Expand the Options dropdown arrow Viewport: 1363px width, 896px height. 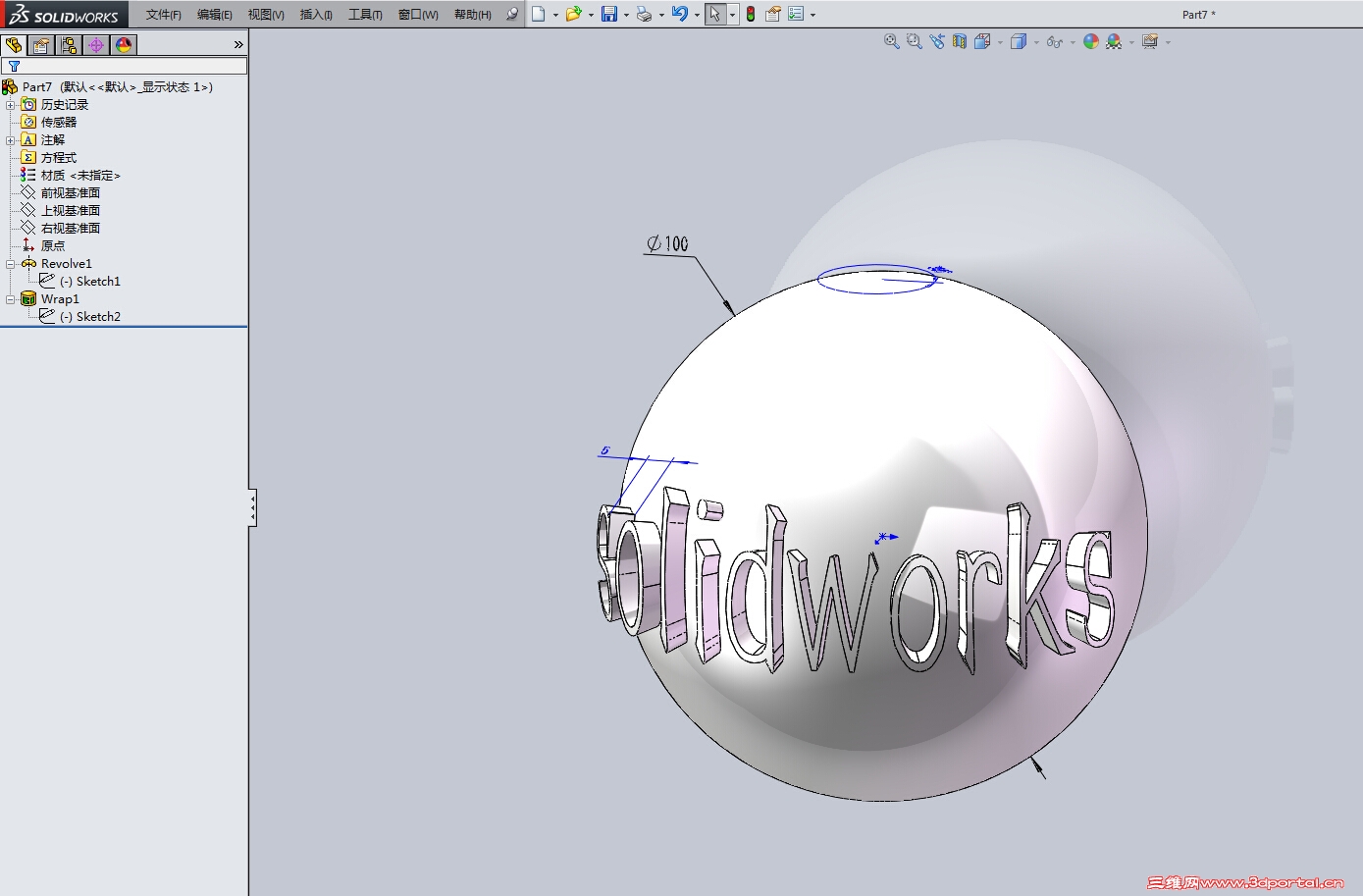click(813, 15)
